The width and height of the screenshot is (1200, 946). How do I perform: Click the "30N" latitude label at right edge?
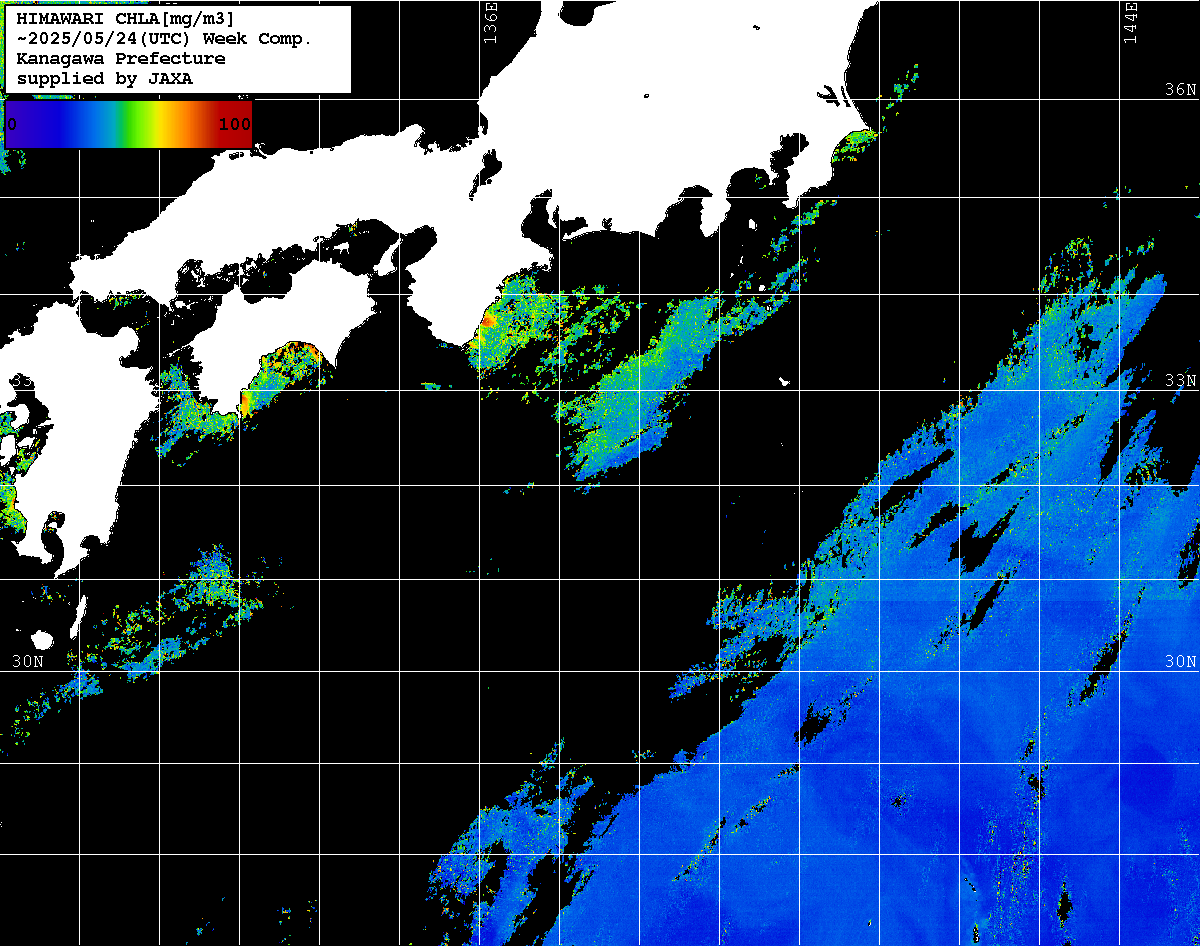(1180, 661)
